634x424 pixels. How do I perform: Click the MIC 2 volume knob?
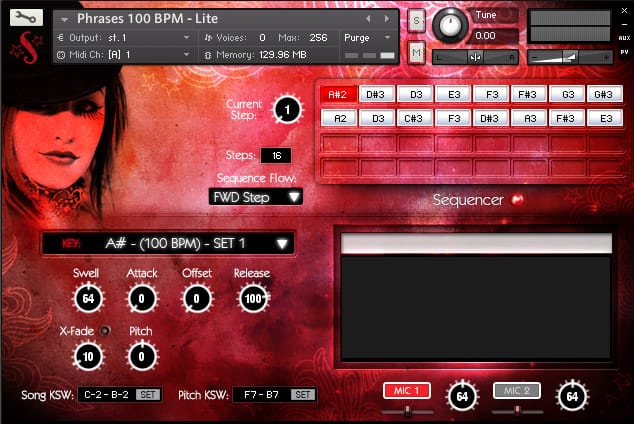(x=572, y=397)
